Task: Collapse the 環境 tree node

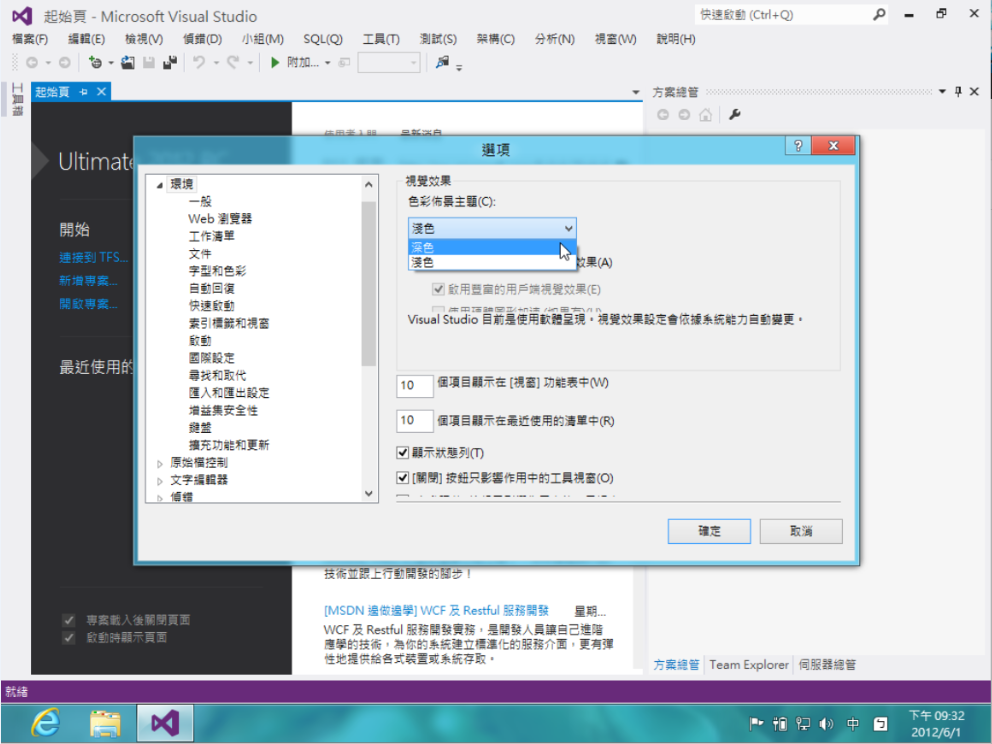Action: pyautogui.click(x=160, y=185)
